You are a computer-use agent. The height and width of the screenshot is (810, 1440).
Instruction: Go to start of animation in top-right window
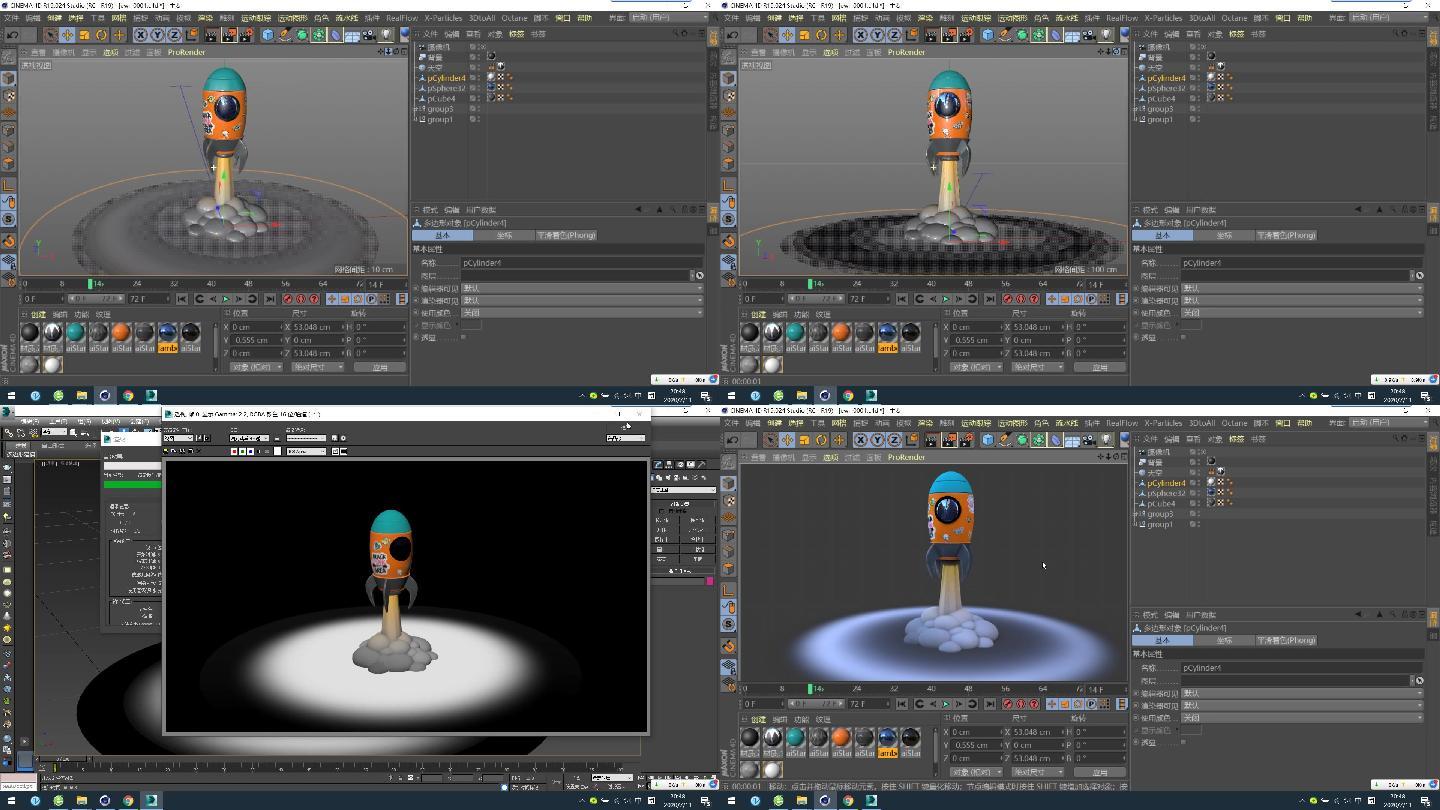pyautogui.click(x=902, y=298)
